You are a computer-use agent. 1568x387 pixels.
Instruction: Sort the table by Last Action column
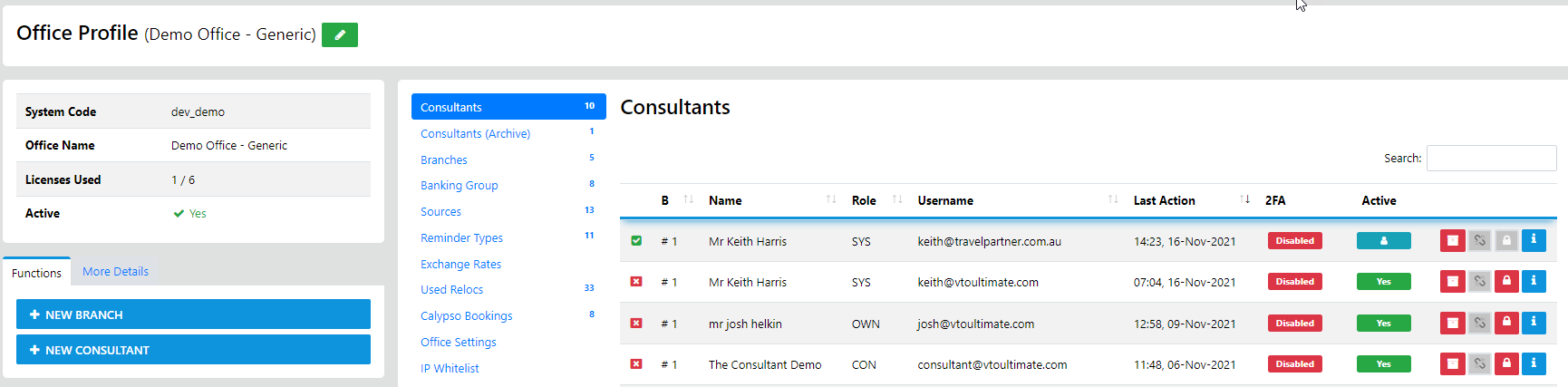(x=1165, y=200)
